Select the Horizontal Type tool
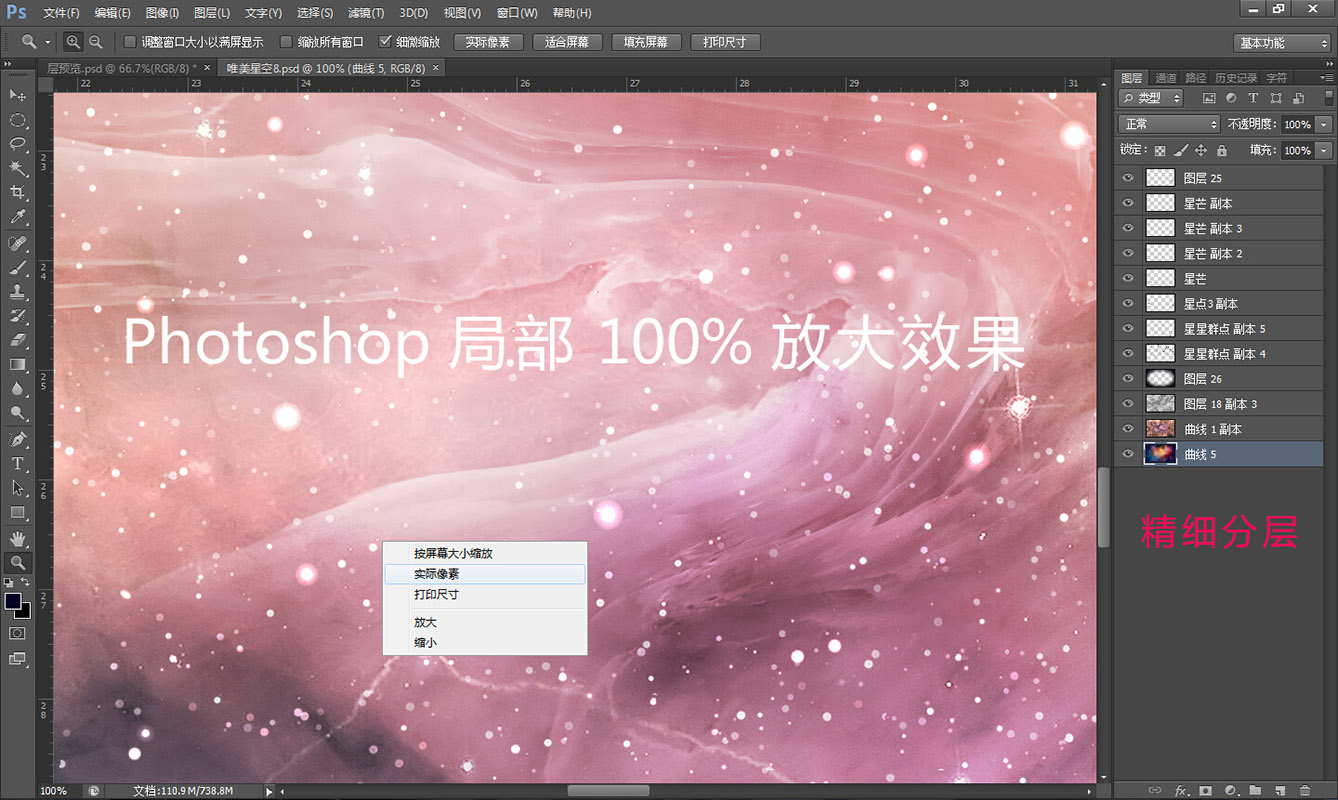 pos(18,464)
